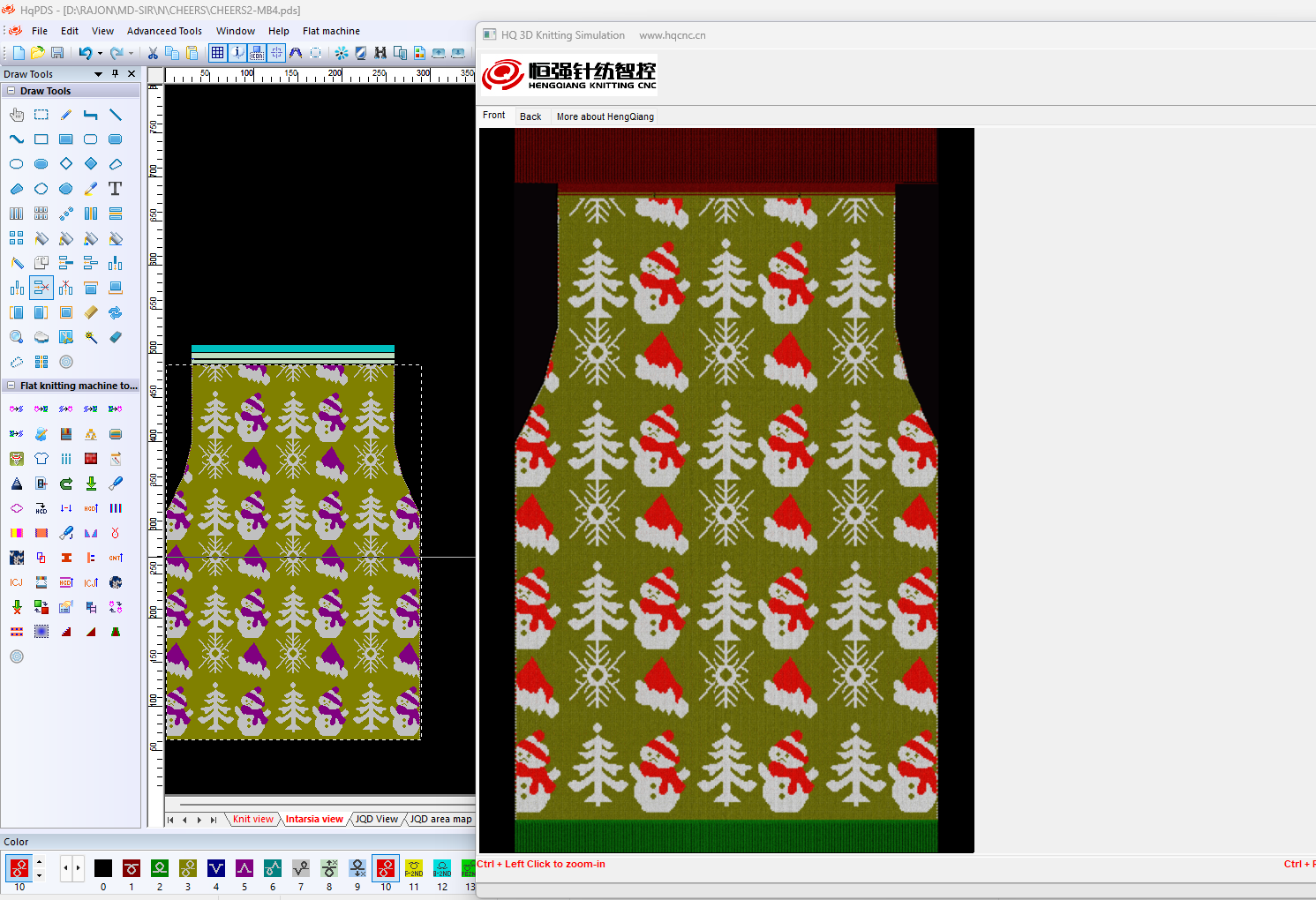This screenshot has height=900, width=1316.
Task: Pick the Magic Wand tool
Action: (x=91, y=337)
